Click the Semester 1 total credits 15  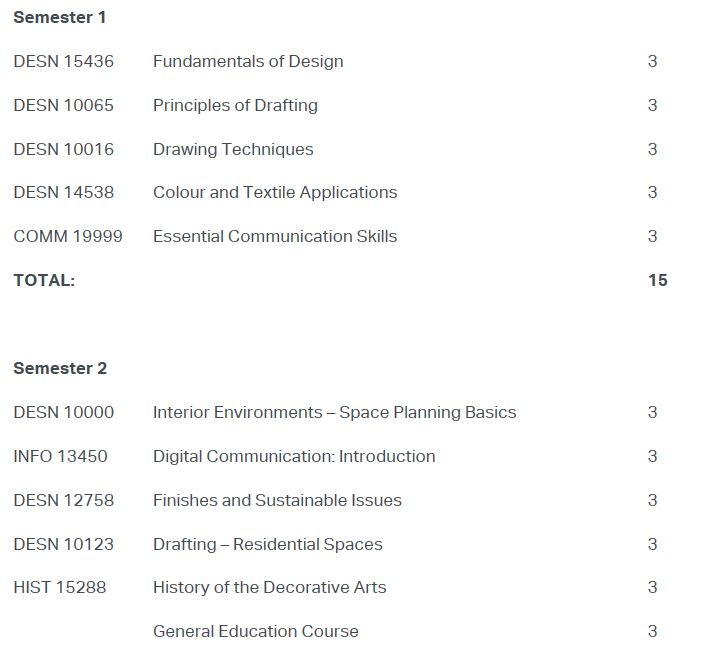tap(658, 280)
